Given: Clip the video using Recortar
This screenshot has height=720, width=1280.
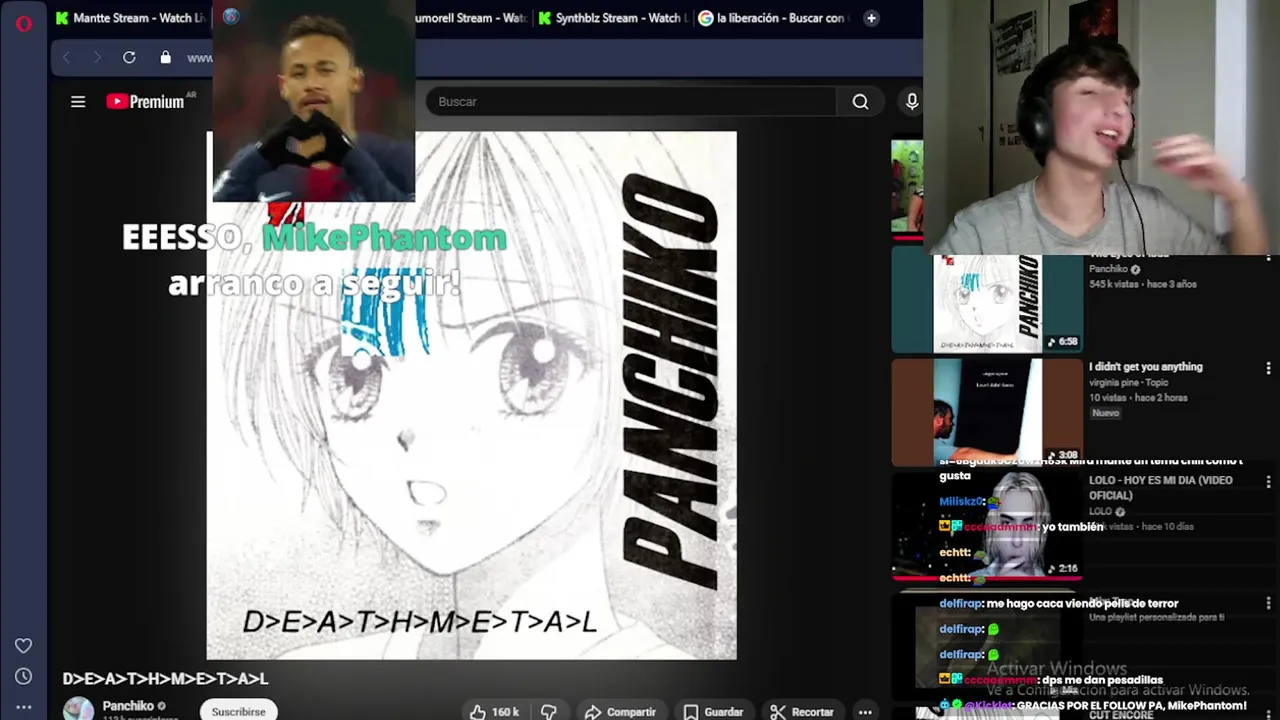Looking at the screenshot, I should (x=802, y=711).
